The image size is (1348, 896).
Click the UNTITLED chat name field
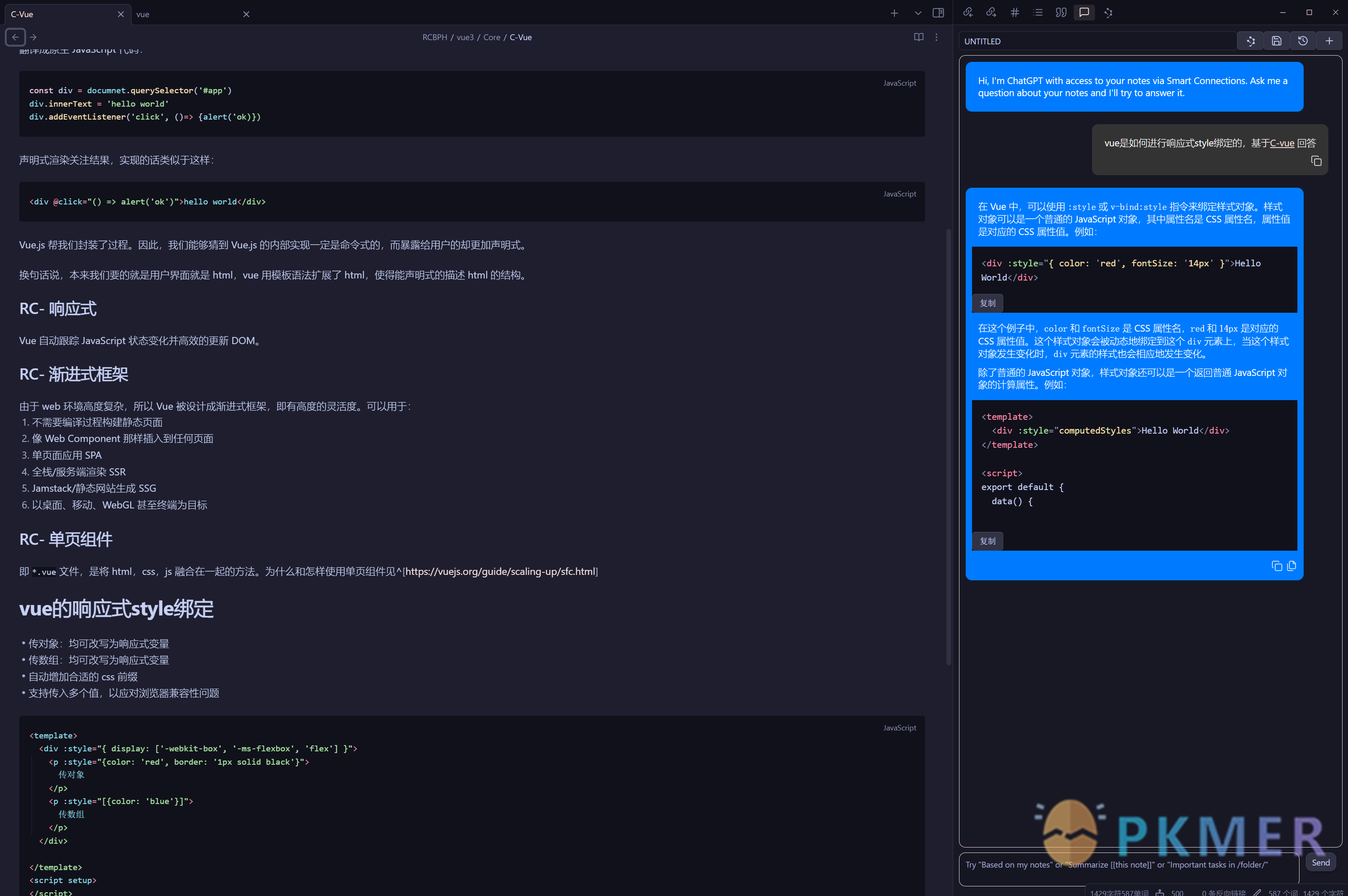pos(1099,41)
